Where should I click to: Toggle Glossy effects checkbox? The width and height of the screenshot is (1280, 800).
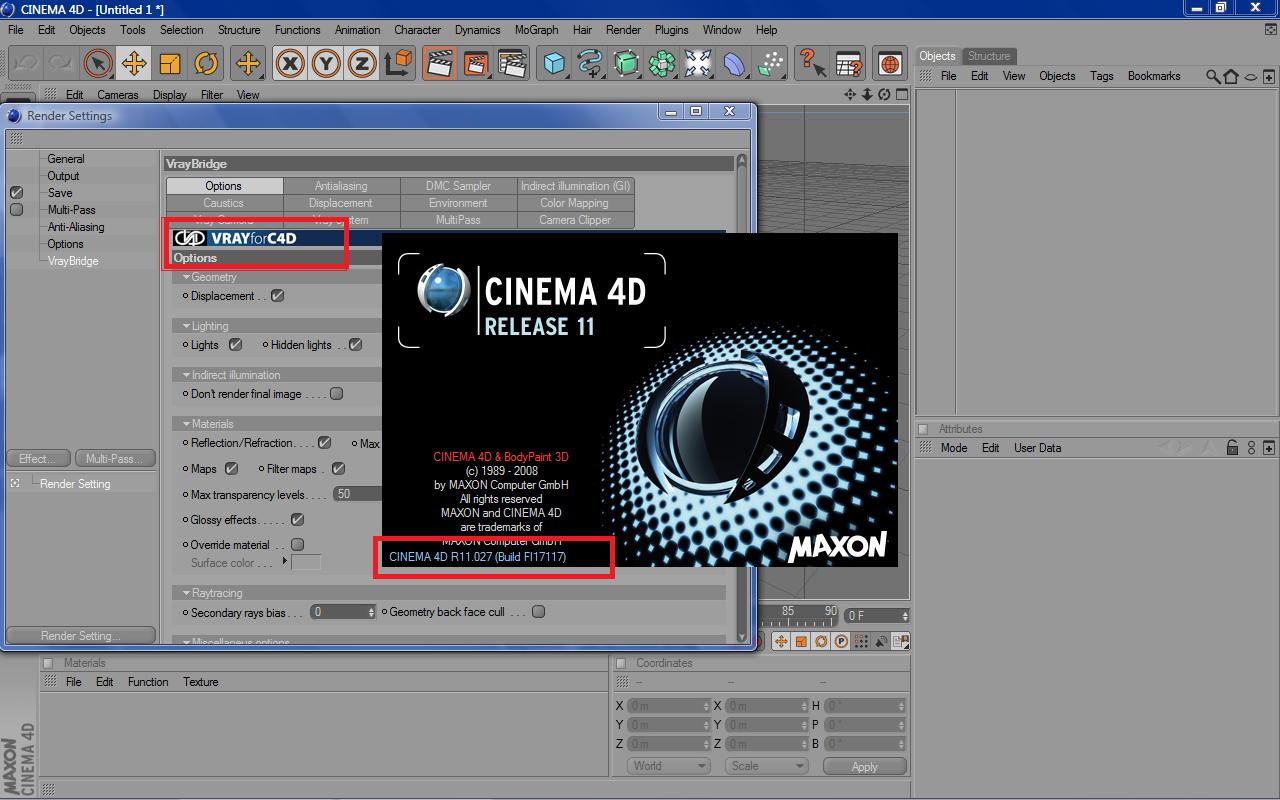[x=297, y=520]
